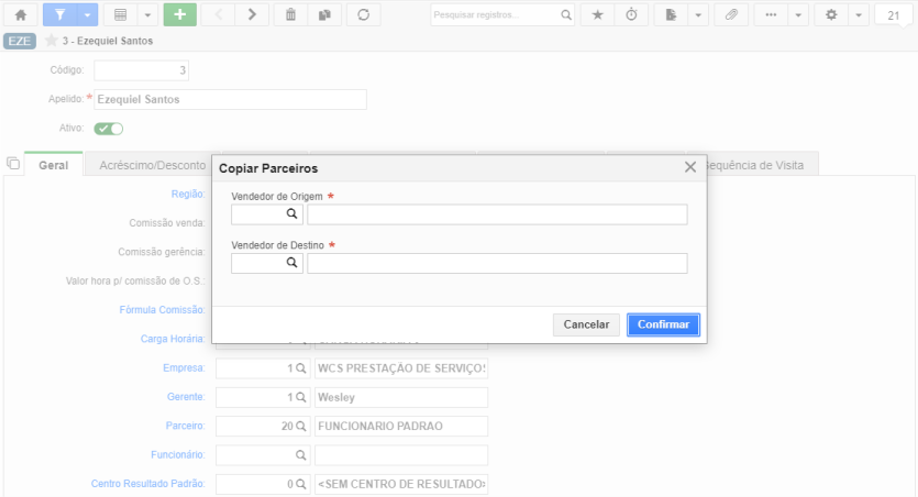Add a new record with plus button
Screen dimensions: 918x497
pyautogui.click(x=180, y=15)
